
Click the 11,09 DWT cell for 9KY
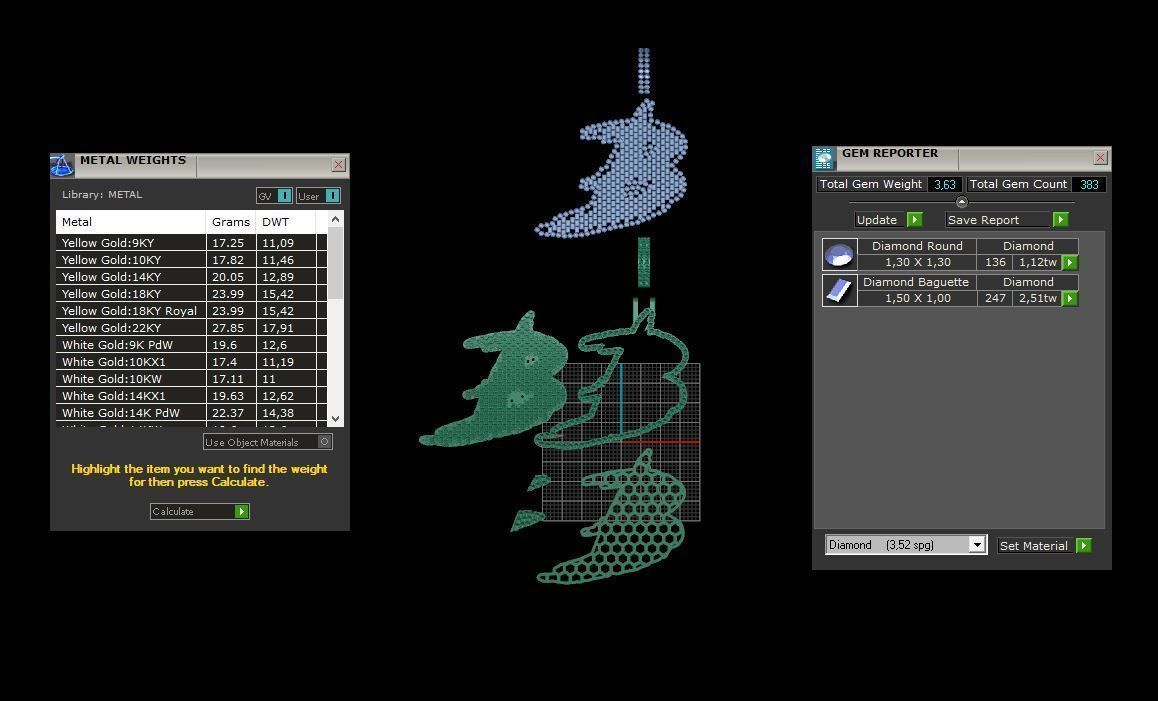click(x=286, y=242)
